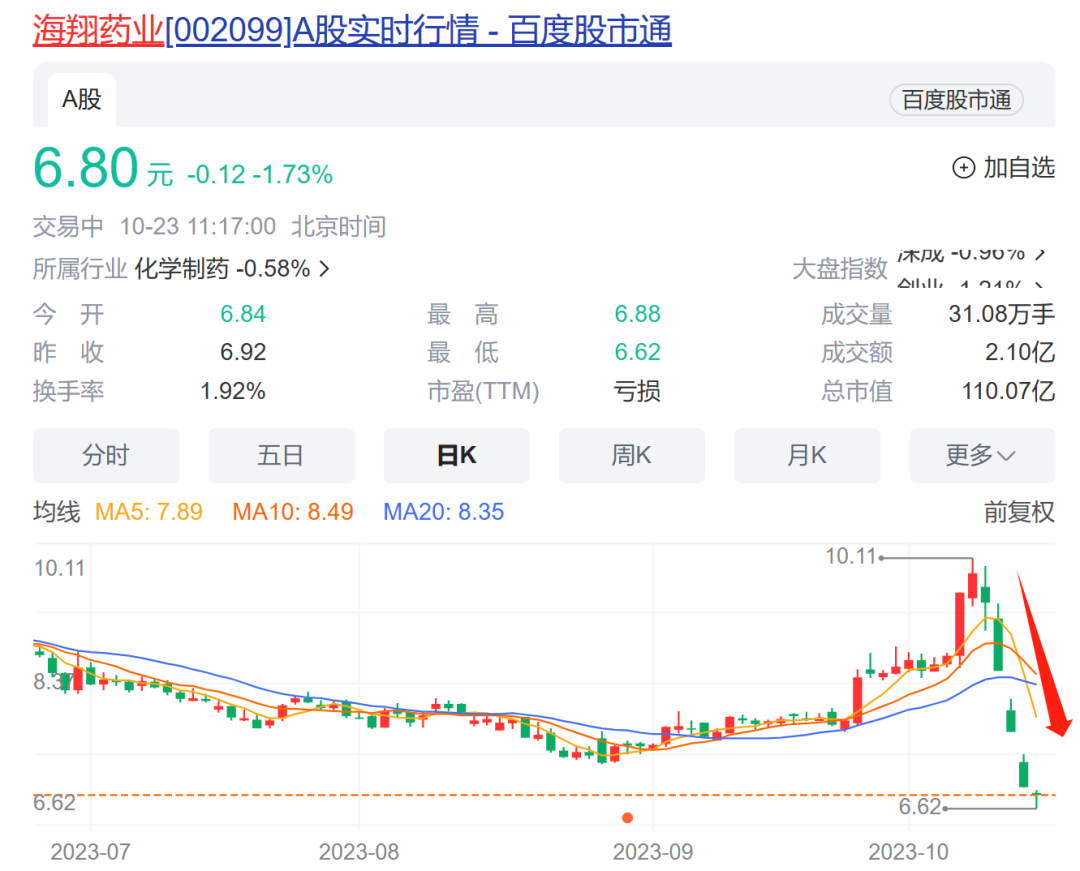Switch to the 五日 chart tab
The image size is (1080, 871).
(281, 455)
